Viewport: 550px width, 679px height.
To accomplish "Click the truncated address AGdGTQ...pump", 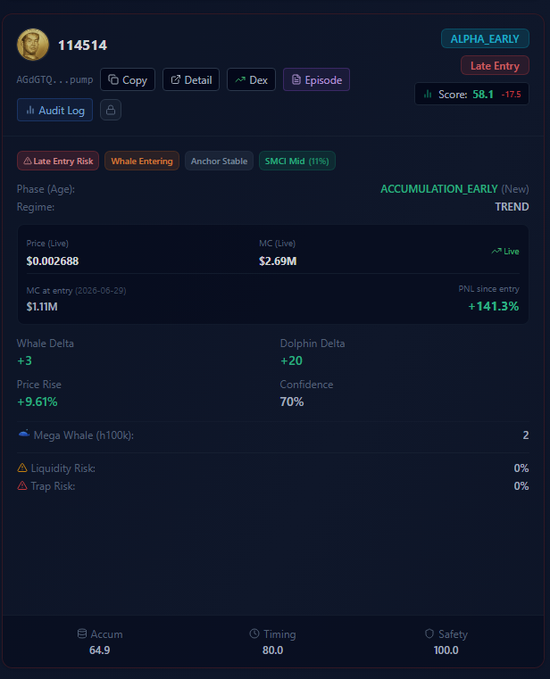I will point(55,80).
